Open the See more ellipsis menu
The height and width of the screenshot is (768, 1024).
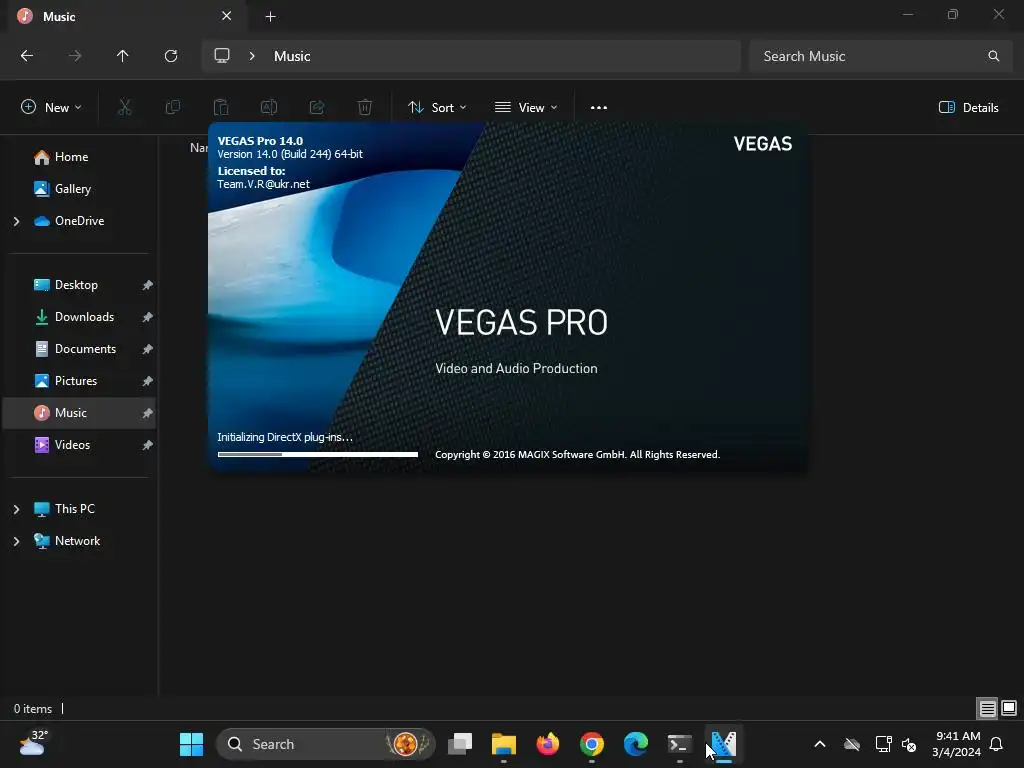point(599,107)
